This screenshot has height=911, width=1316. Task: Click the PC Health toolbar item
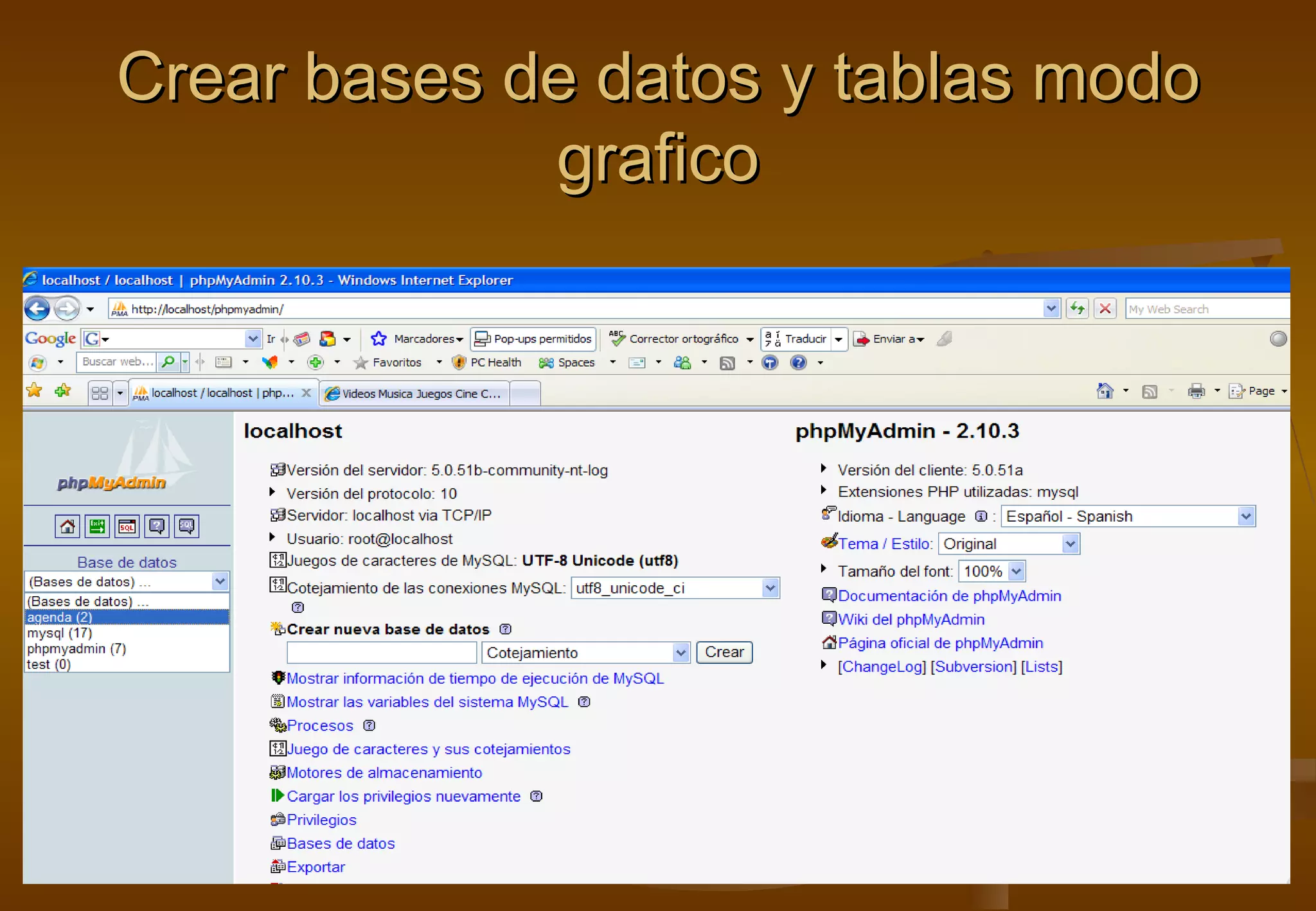pos(486,362)
